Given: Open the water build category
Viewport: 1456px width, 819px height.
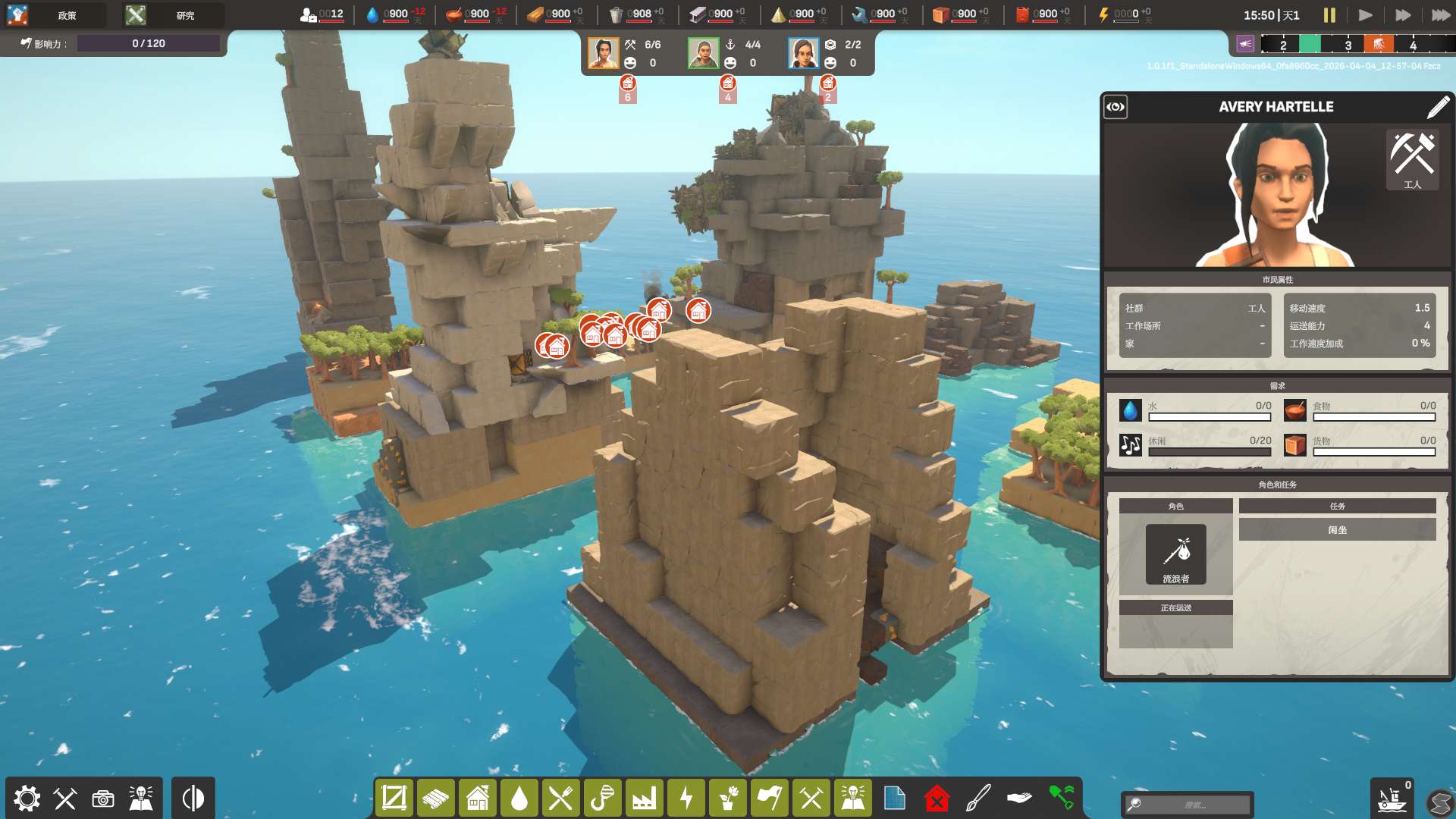Looking at the screenshot, I should click(519, 798).
